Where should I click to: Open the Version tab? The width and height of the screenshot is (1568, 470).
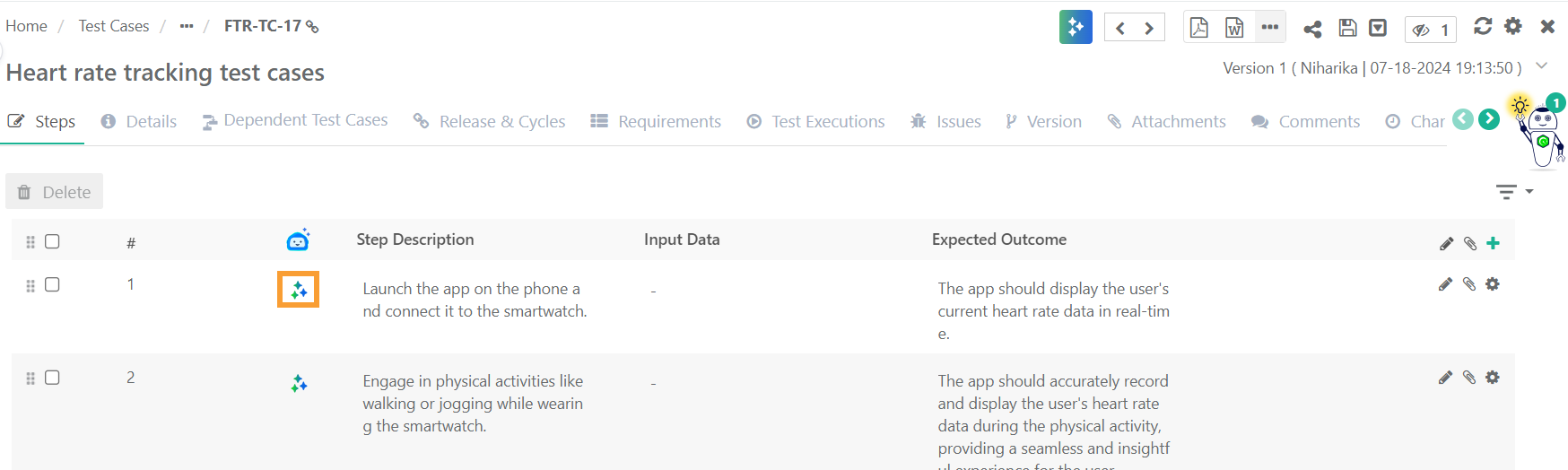pyautogui.click(x=1043, y=121)
